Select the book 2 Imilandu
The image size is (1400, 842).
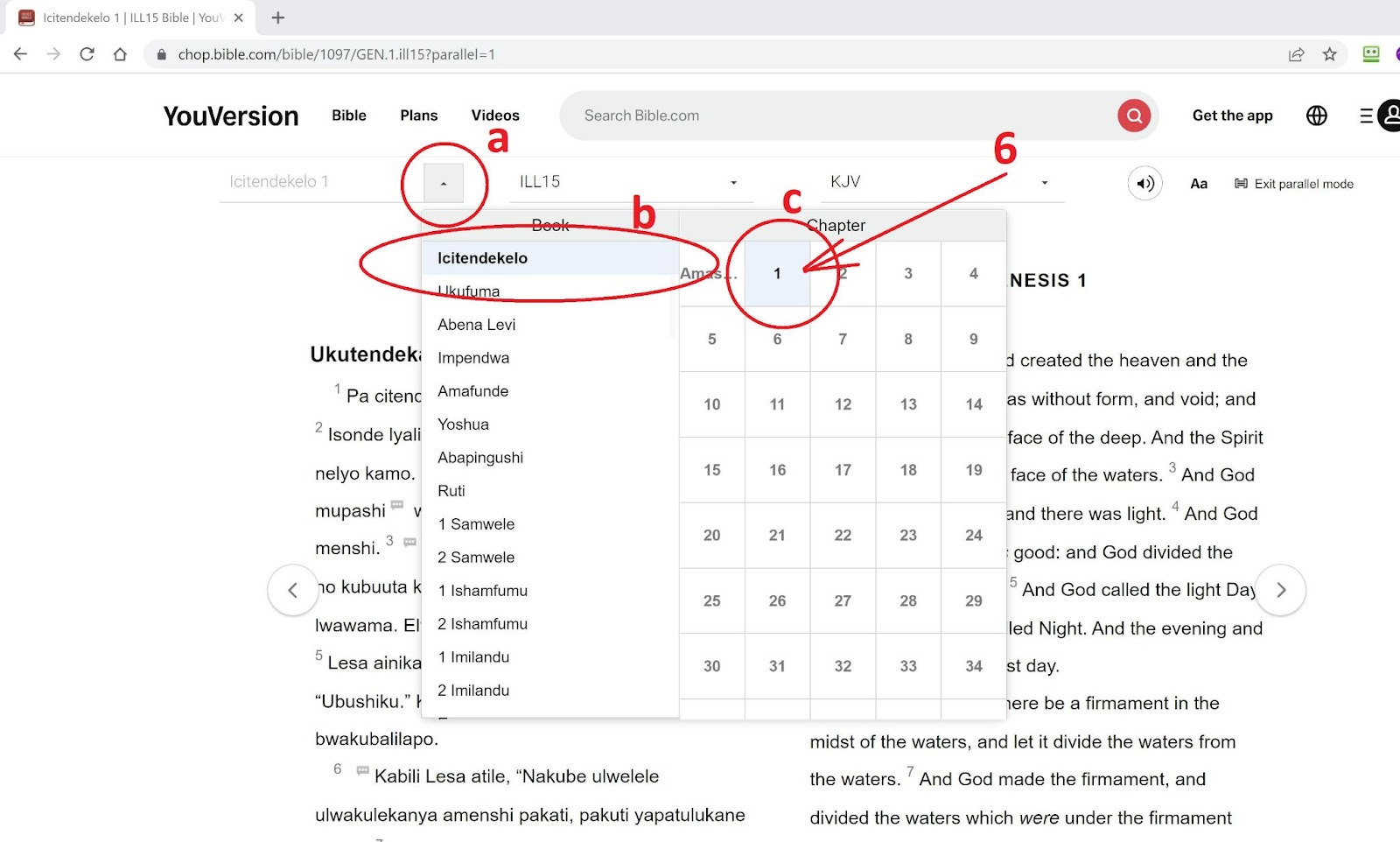click(x=549, y=691)
